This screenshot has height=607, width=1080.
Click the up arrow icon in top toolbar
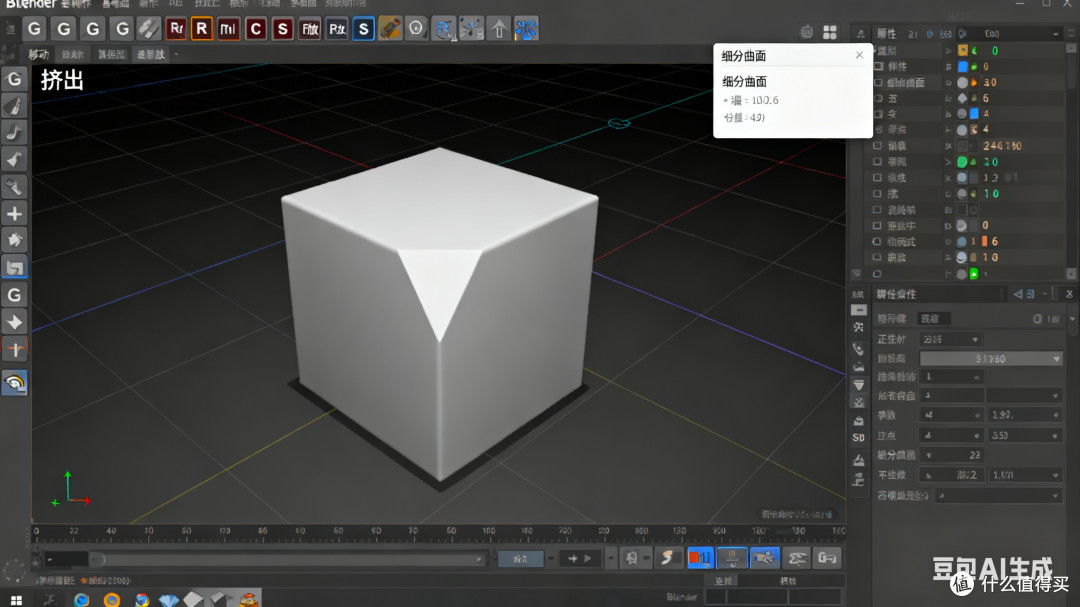click(x=499, y=29)
